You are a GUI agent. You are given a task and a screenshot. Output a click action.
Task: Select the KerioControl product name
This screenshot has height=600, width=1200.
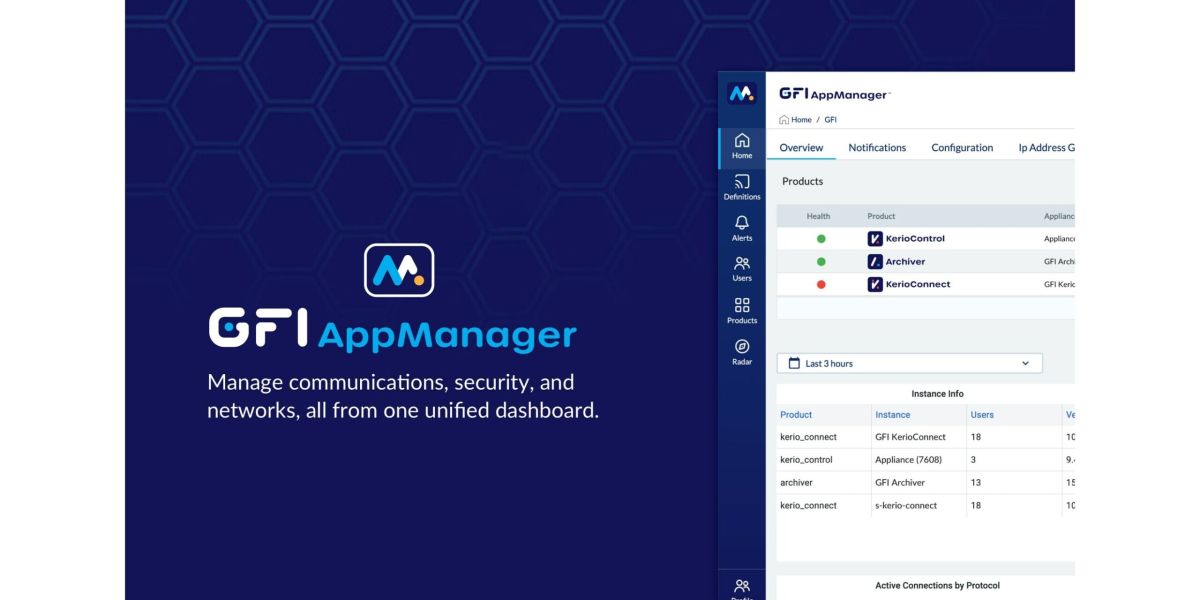pyautogui.click(x=915, y=239)
